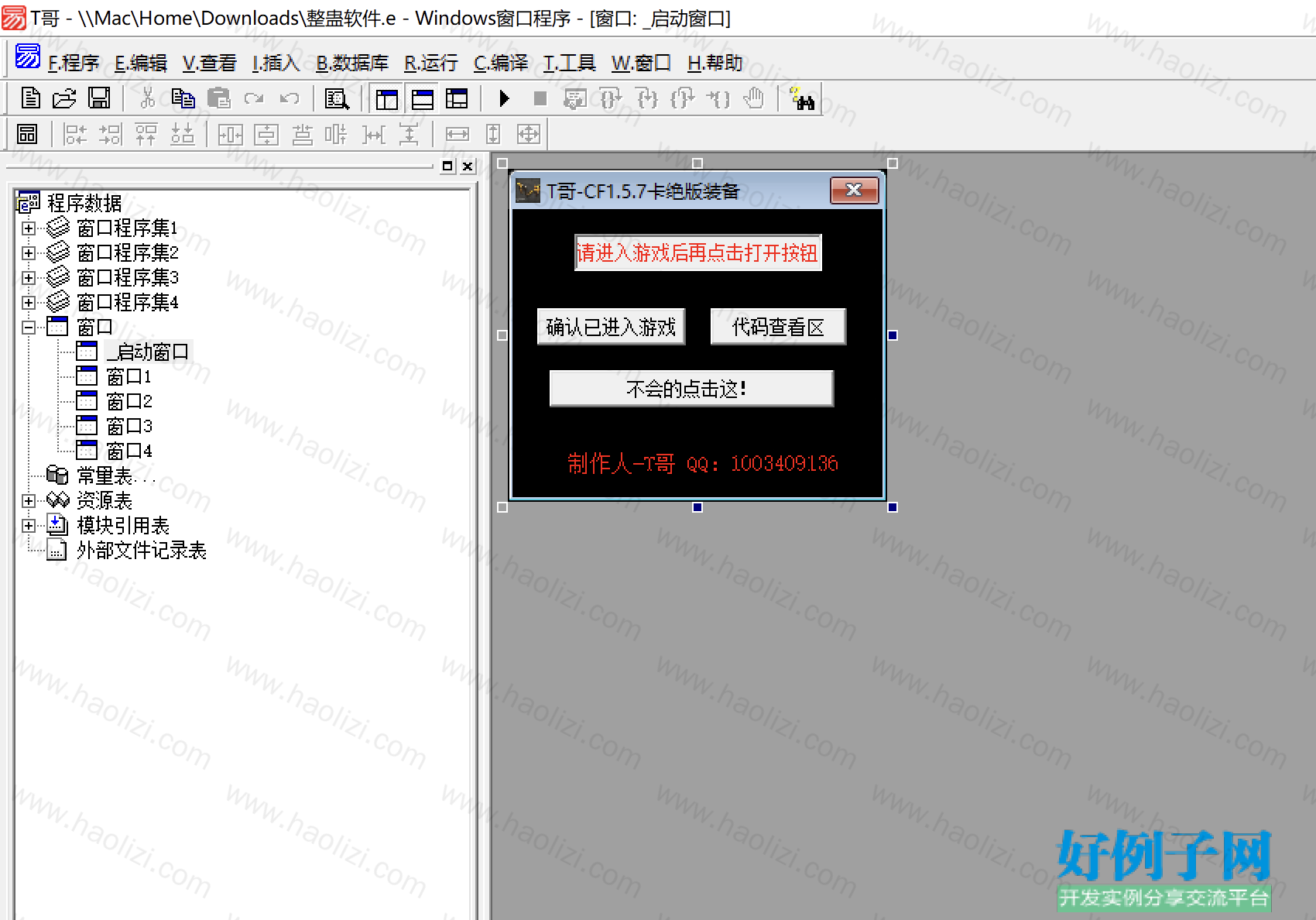Click the center vertically icon
1316x920 pixels.
point(266,134)
